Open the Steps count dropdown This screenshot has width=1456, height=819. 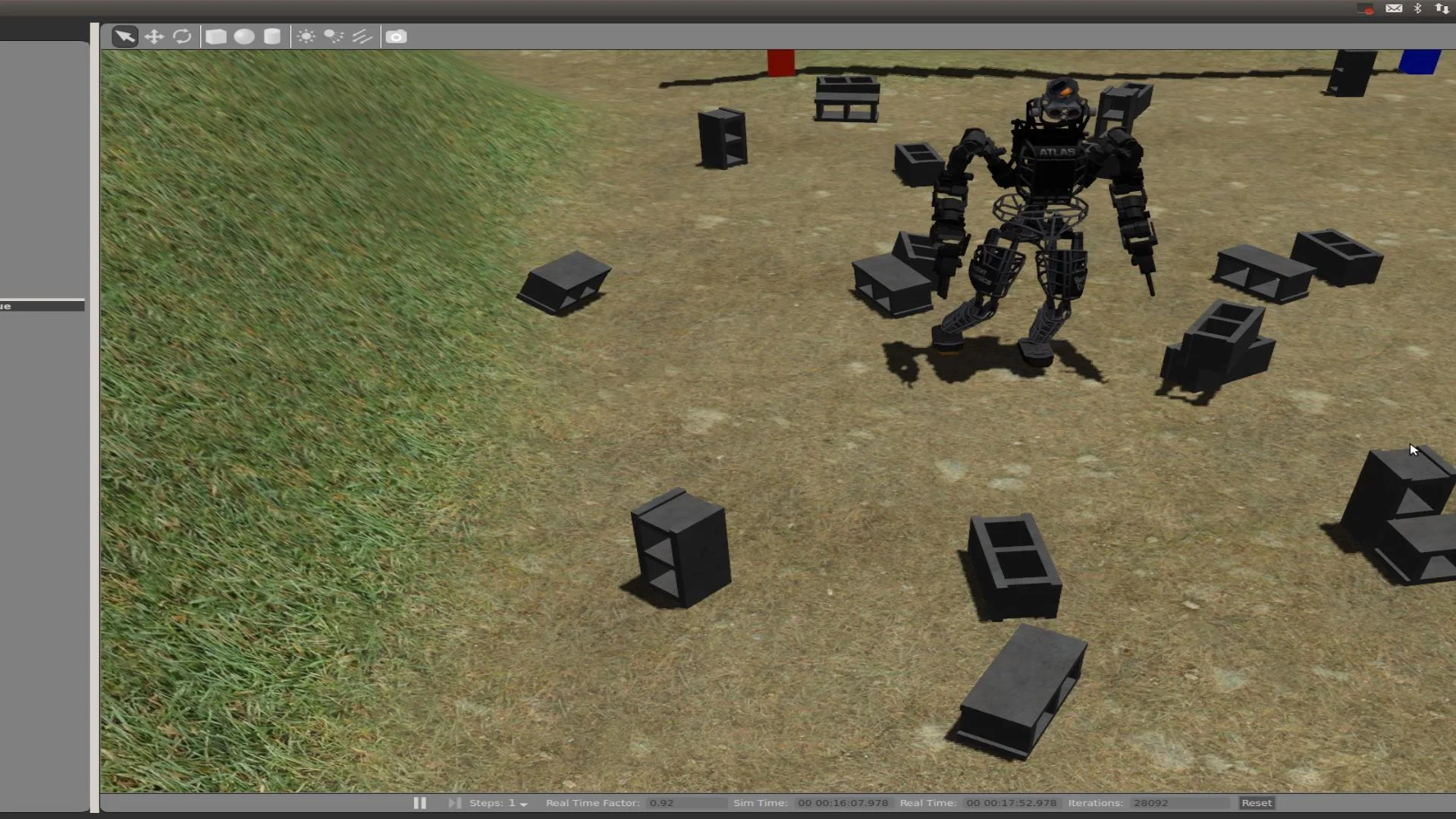point(522,802)
